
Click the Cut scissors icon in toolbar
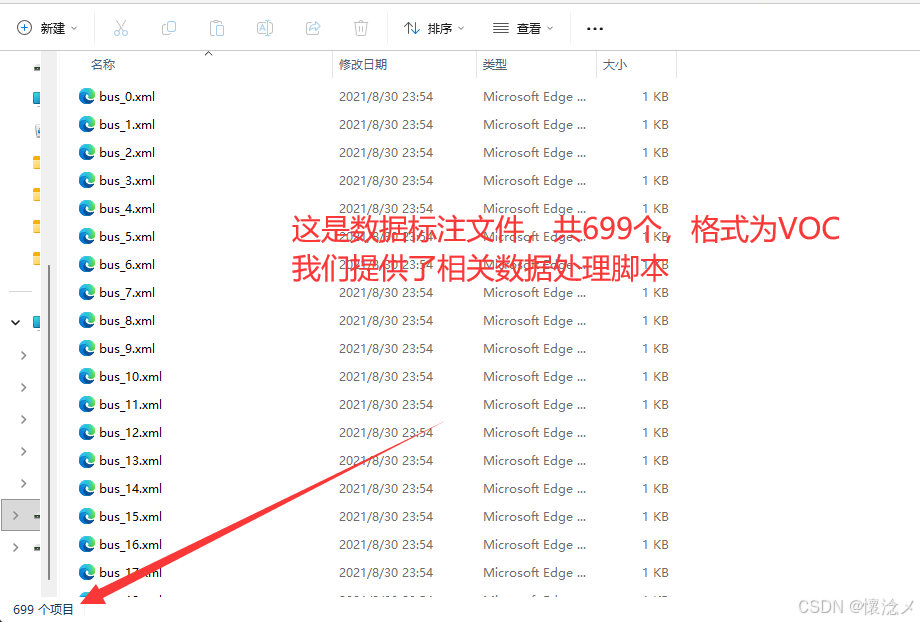click(121, 28)
